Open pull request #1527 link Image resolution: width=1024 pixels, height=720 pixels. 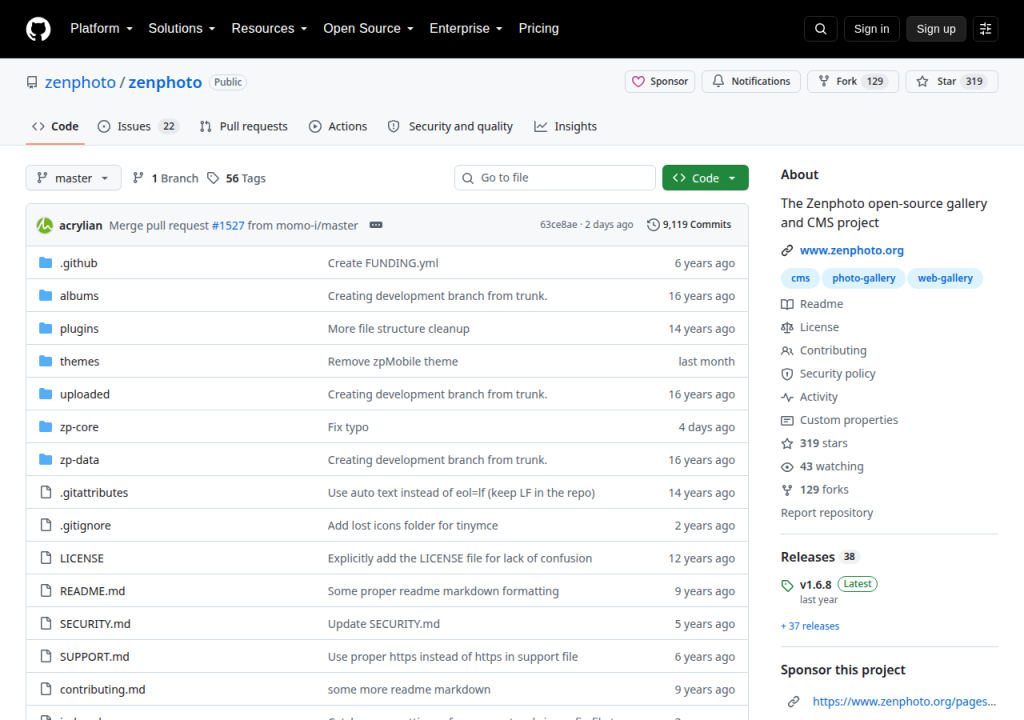228,225
